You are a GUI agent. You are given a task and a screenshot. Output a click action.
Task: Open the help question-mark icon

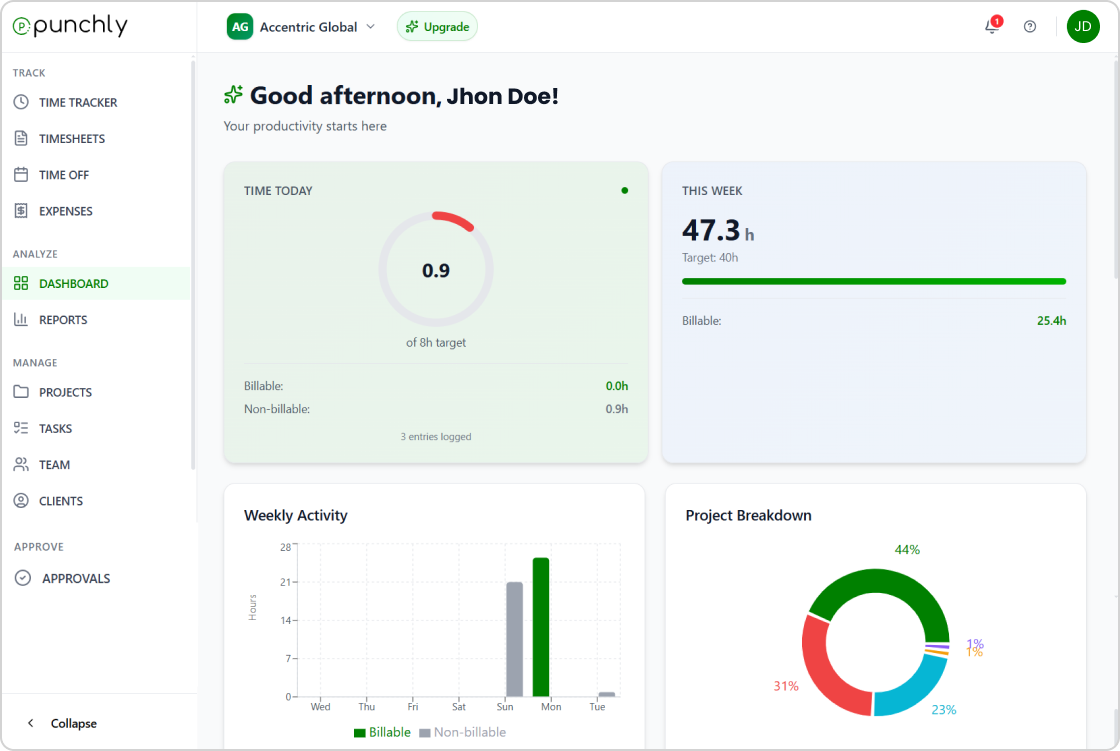point(1030,27)
